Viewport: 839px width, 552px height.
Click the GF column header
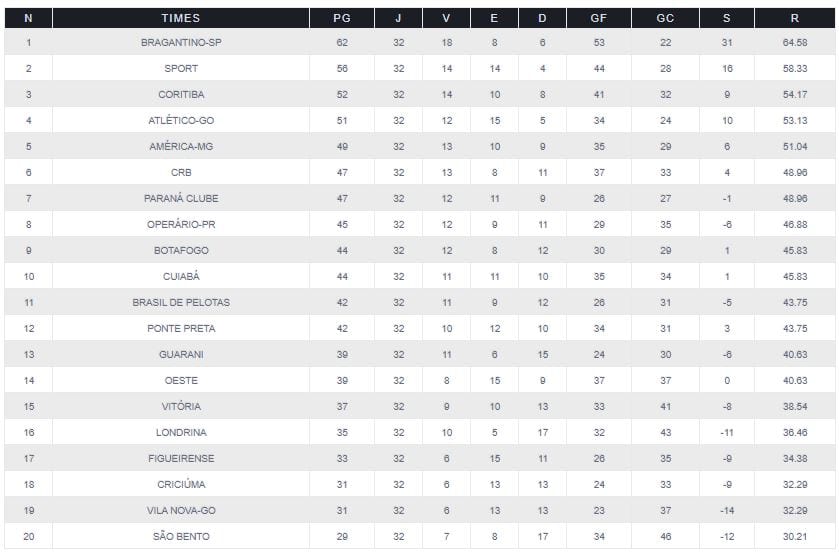(x=598, y=18)
